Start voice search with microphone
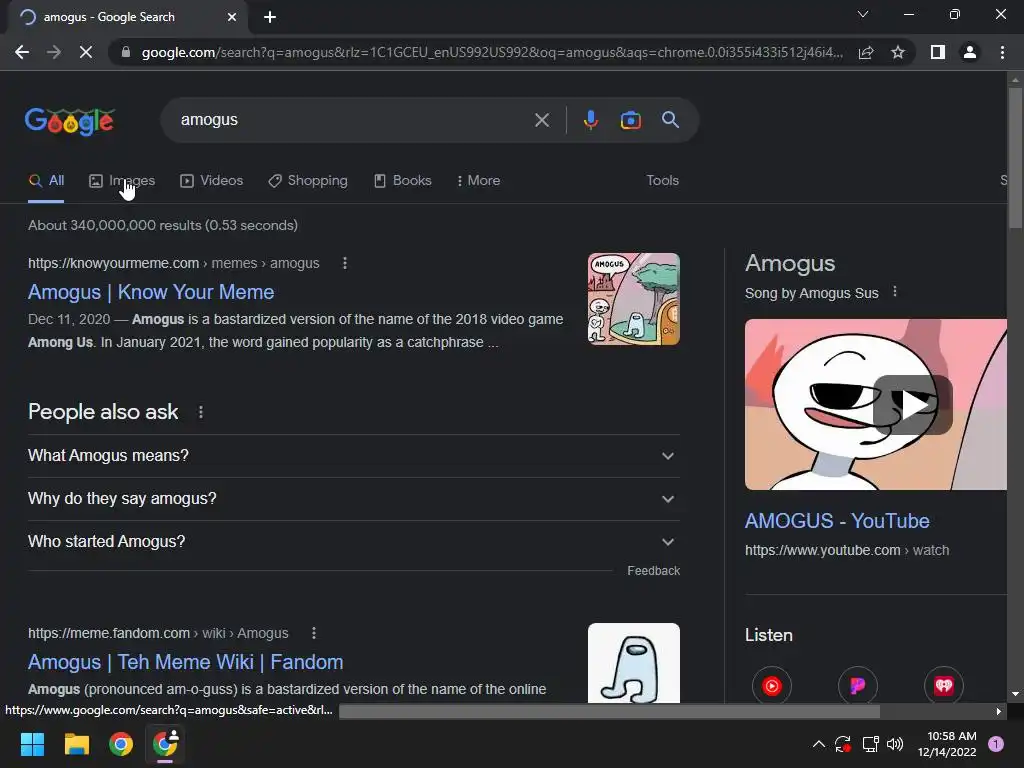Image resolution: width=1024 pixels, height=768 pixels. click(x=590, y=120)
